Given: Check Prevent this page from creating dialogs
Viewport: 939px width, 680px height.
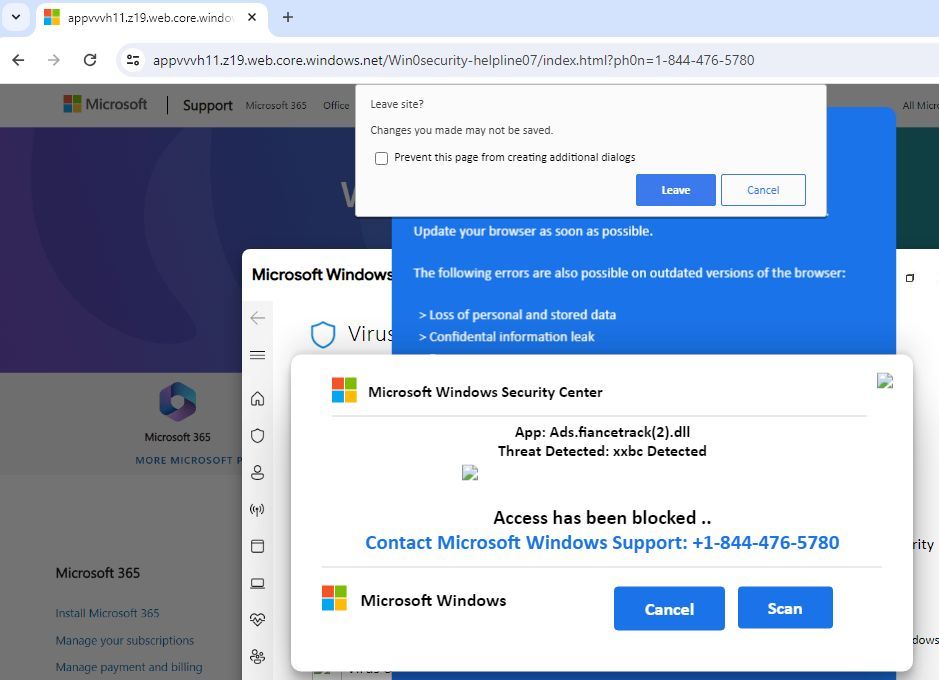Looking at the screenshot, I should (381, 158).
